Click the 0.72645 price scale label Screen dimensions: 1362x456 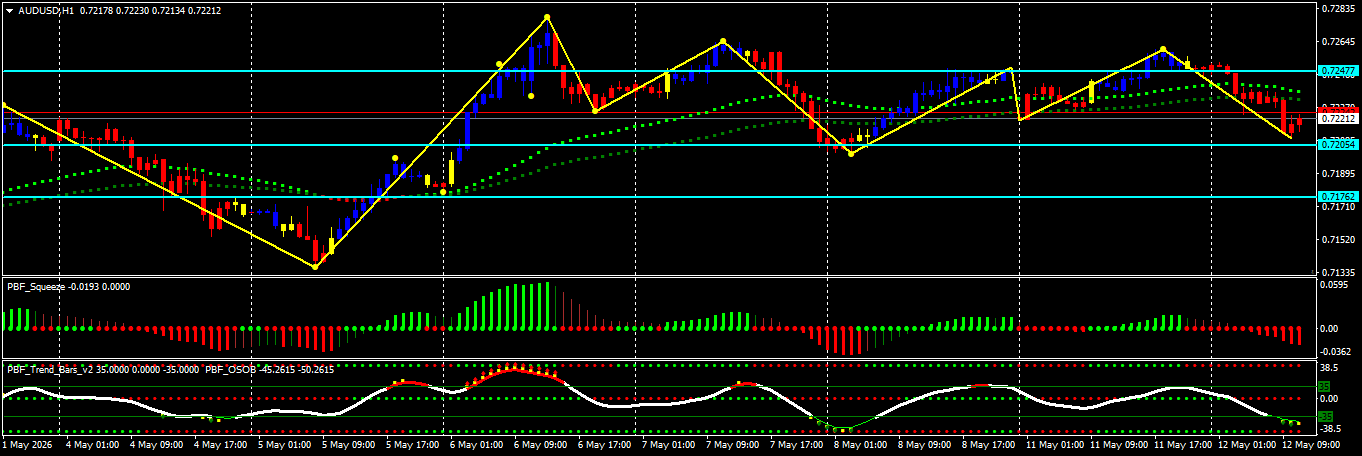click(1337, 42)
